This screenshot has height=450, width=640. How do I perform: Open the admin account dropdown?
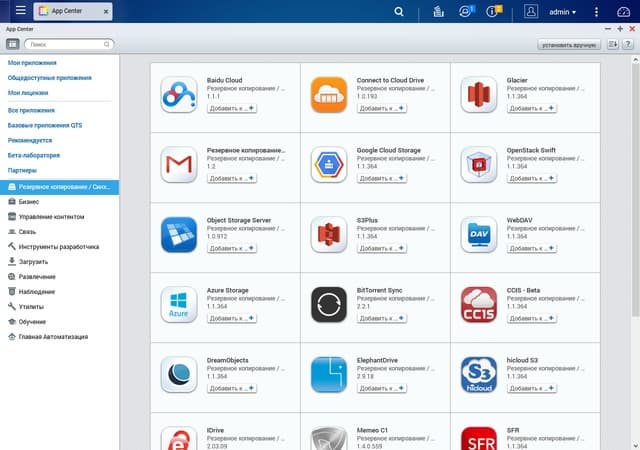(x=562, y=12)
